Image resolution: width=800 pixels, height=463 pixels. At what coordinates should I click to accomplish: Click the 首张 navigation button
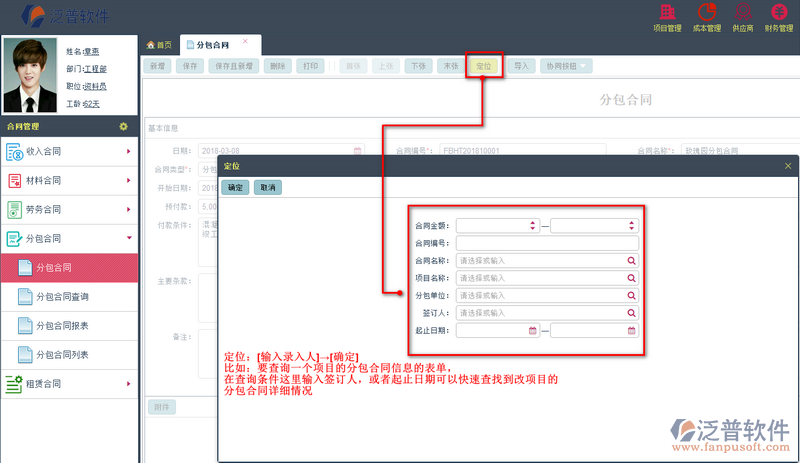coord(353,66)
